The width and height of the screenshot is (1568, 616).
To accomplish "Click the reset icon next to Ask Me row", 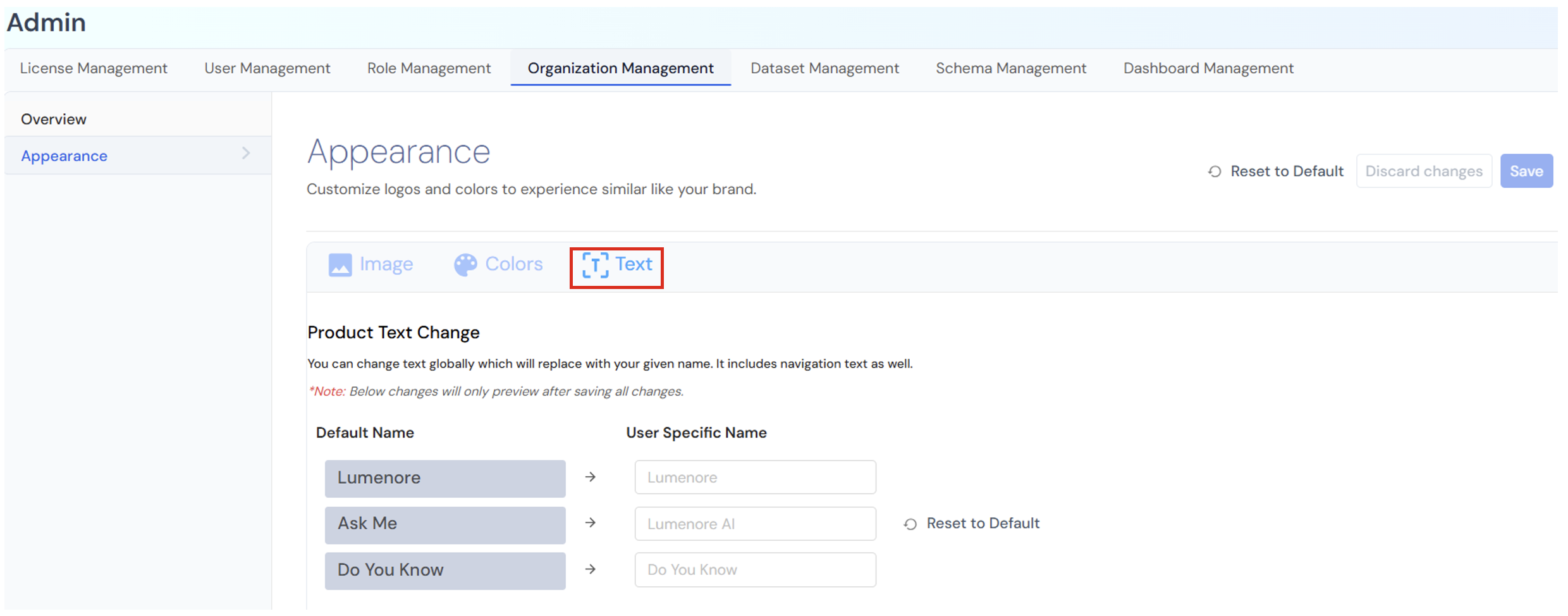I will (x=910, y=524).
